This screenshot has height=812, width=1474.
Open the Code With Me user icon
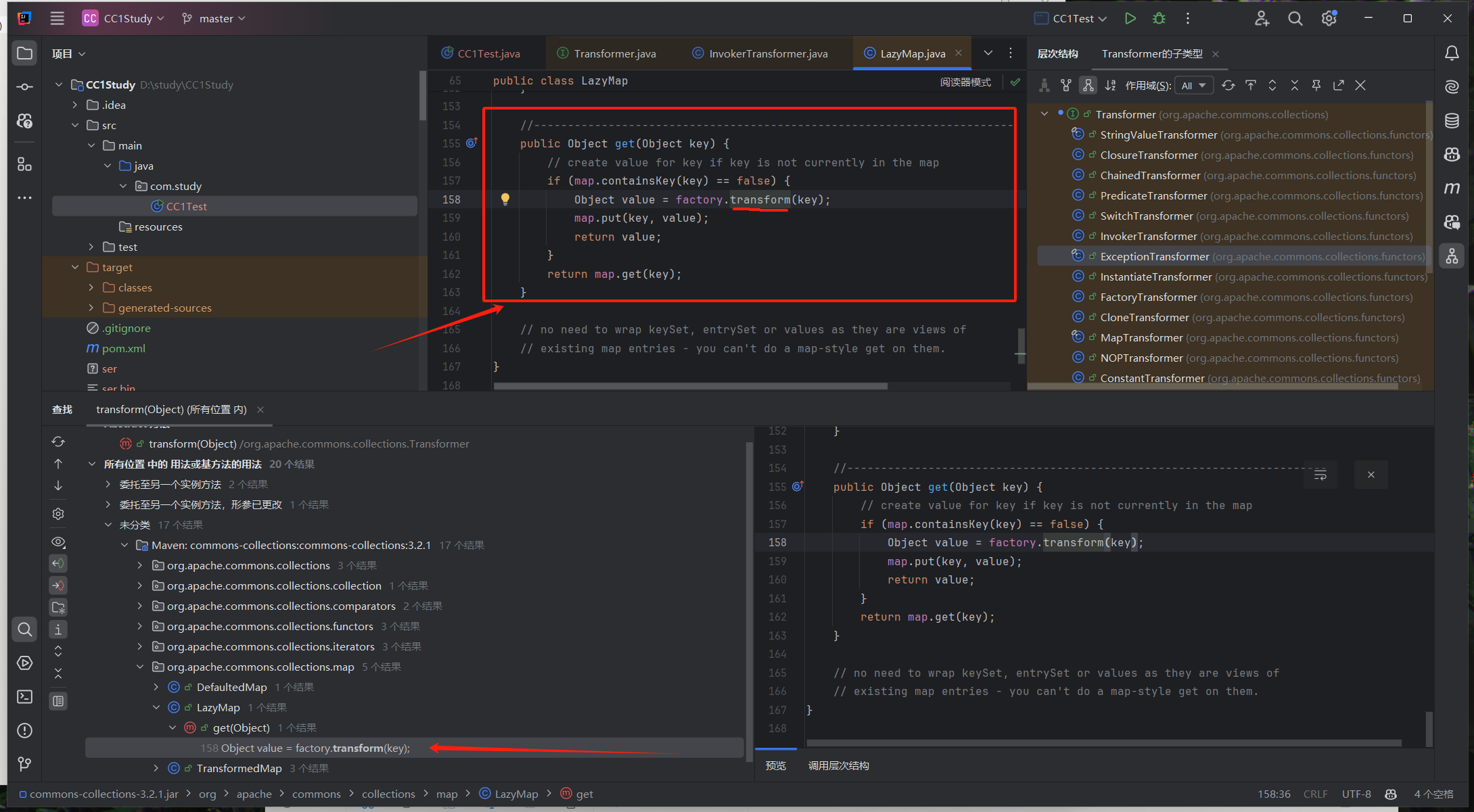[x=1262, y=18]
